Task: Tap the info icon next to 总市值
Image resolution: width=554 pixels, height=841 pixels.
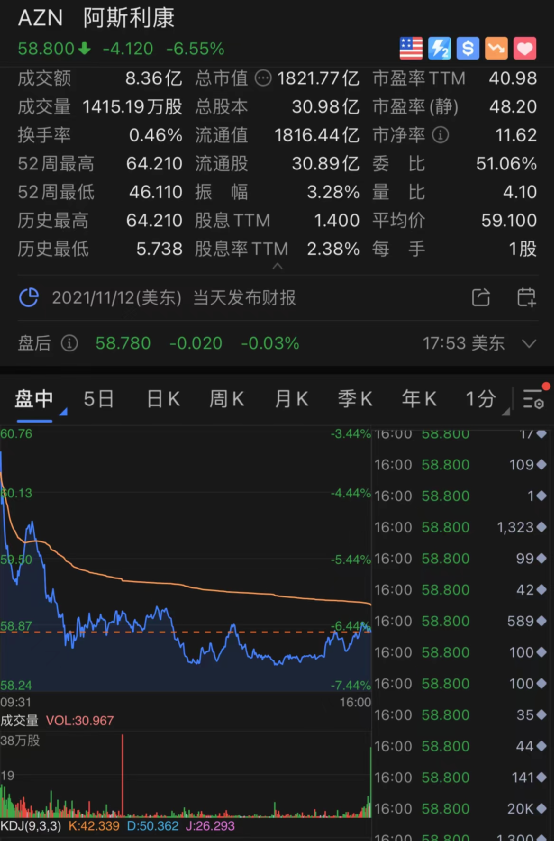Action: coord(263,78)
